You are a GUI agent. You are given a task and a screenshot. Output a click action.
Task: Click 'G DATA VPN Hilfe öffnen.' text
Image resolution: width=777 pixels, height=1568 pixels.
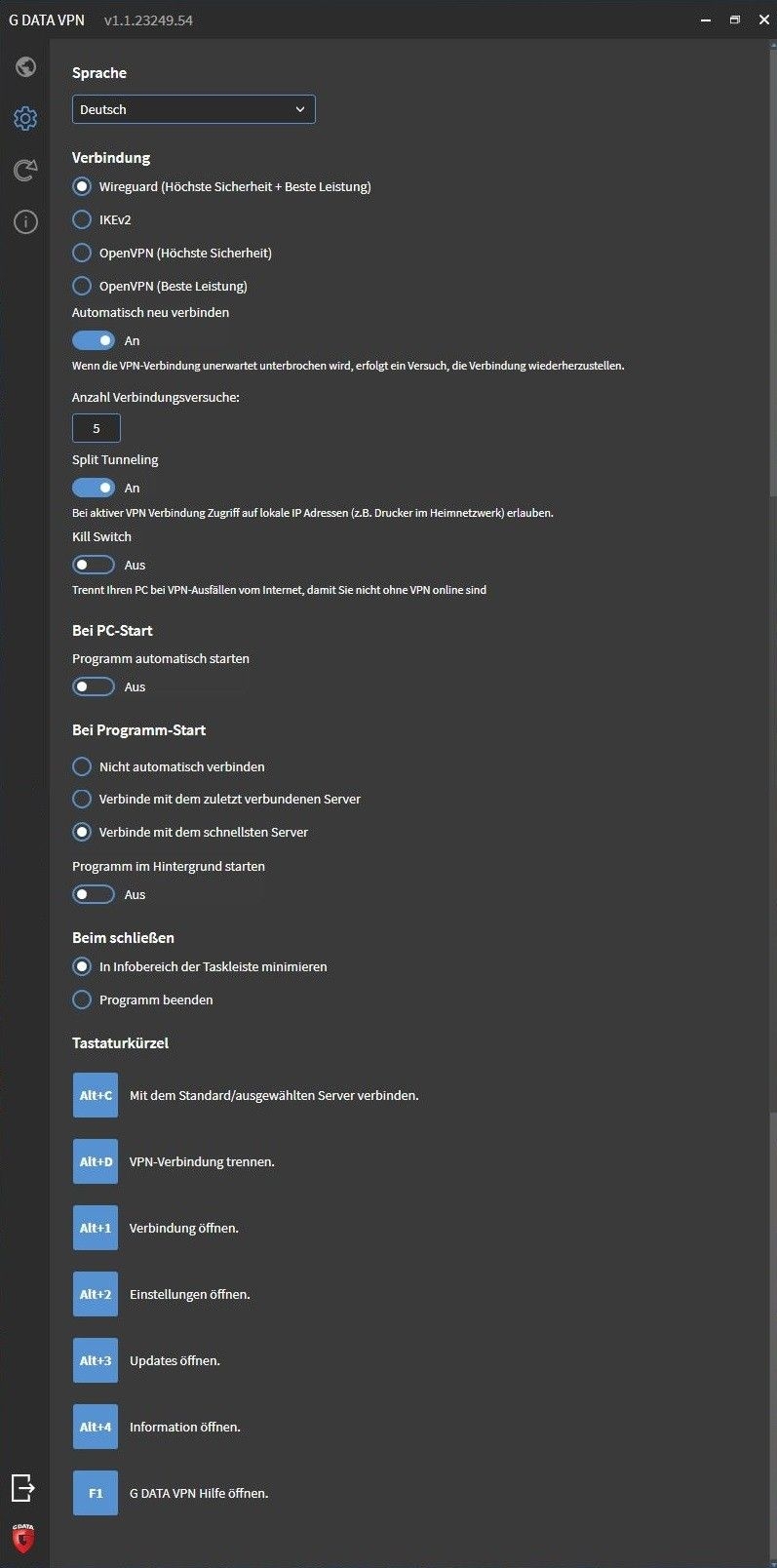click(199, 1493)
